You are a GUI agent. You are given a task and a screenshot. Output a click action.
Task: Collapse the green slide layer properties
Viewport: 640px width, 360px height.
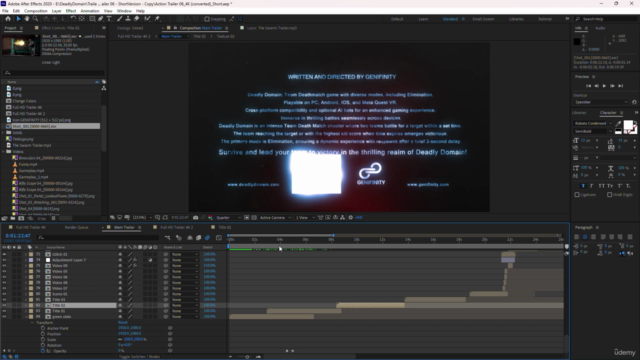pos(26,317)
